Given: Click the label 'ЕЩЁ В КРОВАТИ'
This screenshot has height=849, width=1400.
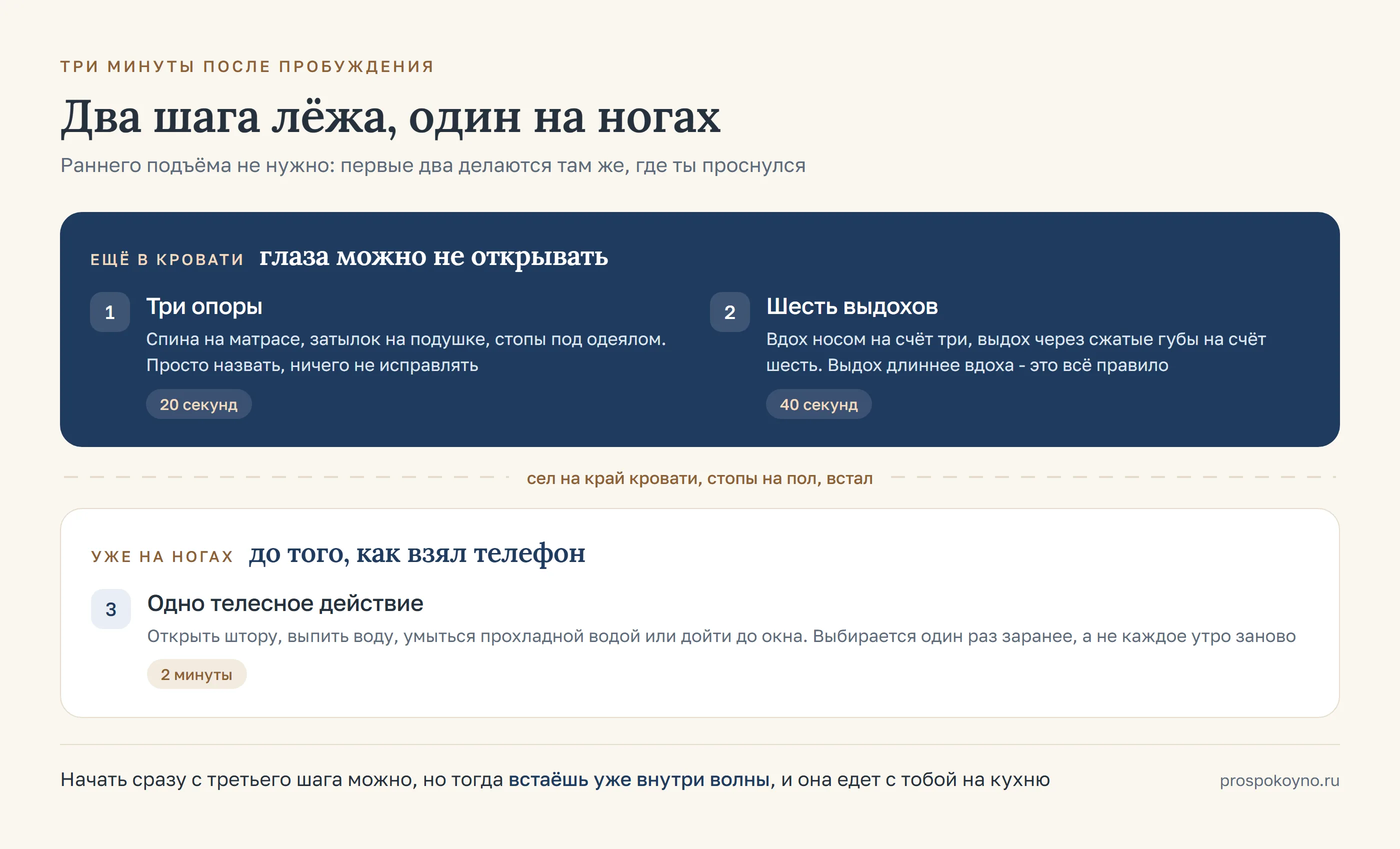Looking at the screenshot, I should (167, 259).
